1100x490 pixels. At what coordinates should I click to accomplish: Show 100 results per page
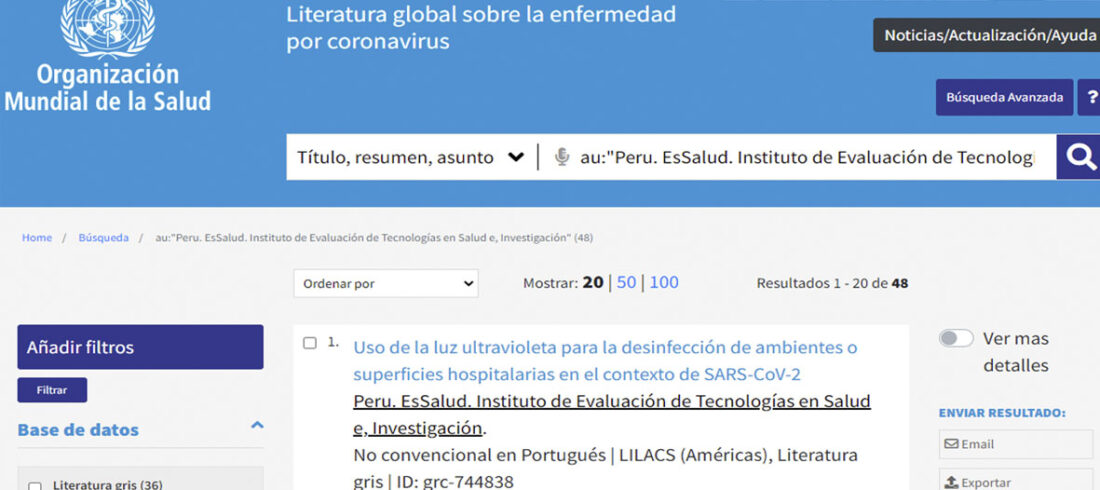click(x=664, y=283)
